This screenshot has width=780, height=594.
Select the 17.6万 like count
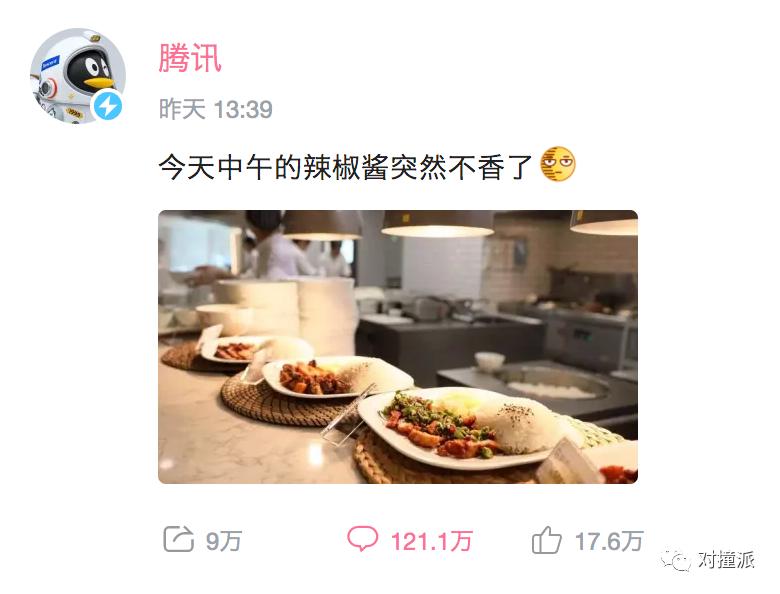(x=609, y=541)
